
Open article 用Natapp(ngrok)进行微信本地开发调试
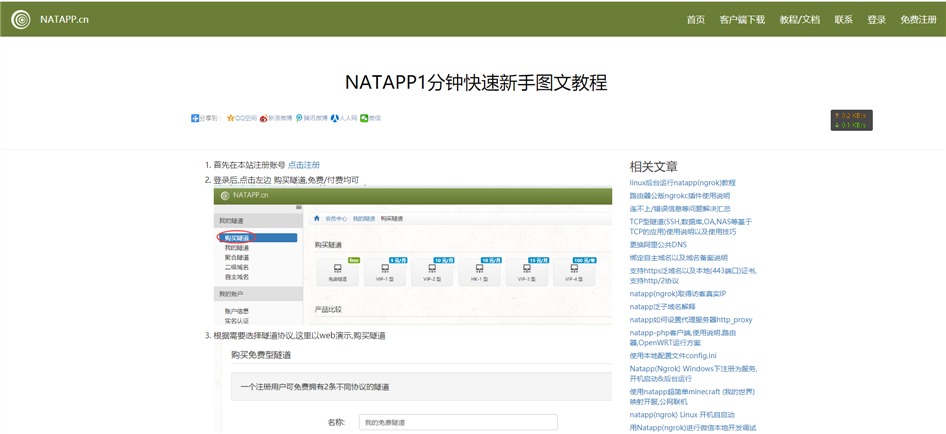(693, 428)
